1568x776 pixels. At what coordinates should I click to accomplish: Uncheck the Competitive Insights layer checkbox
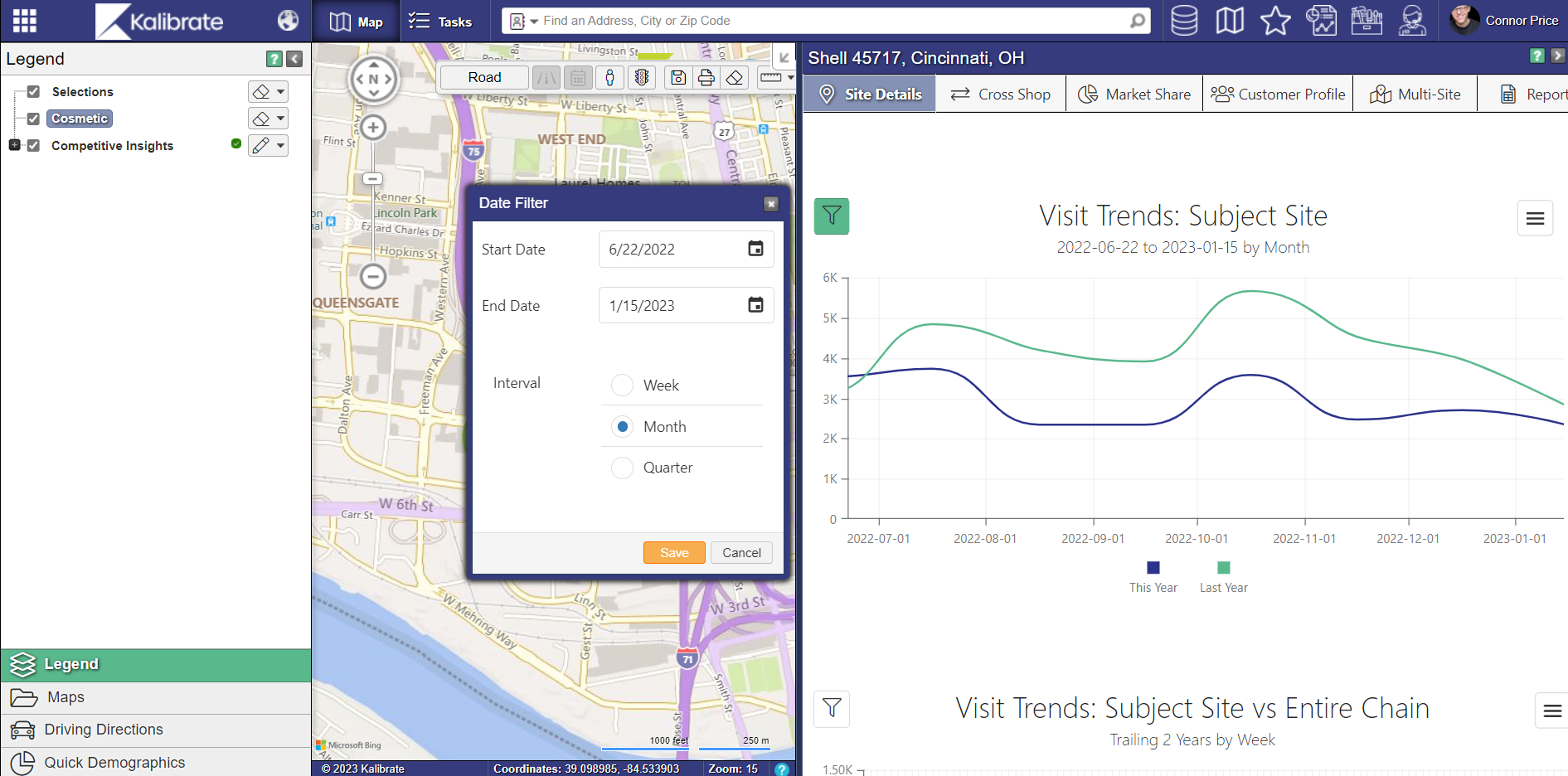pos(33,146)
